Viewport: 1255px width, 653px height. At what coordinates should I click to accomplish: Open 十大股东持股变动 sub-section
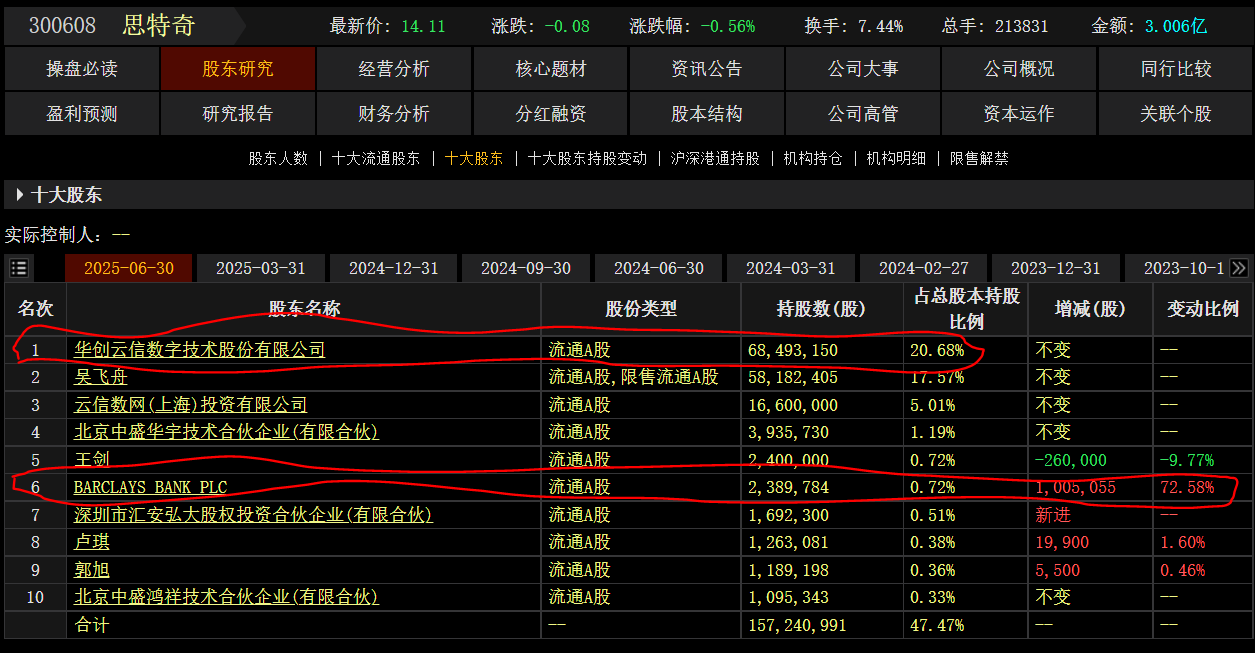587,158
